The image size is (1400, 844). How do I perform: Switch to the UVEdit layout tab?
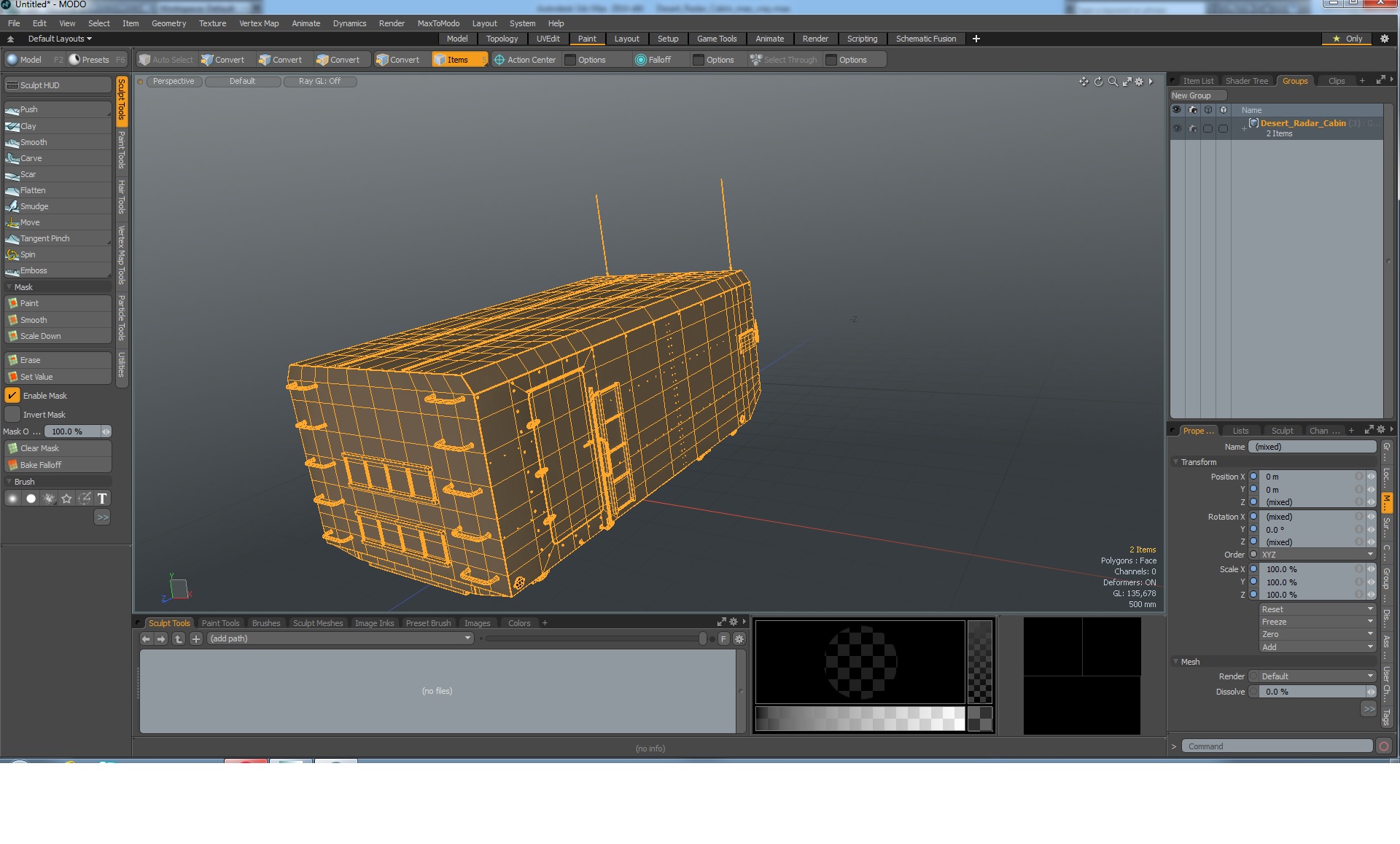coord(548,39)
